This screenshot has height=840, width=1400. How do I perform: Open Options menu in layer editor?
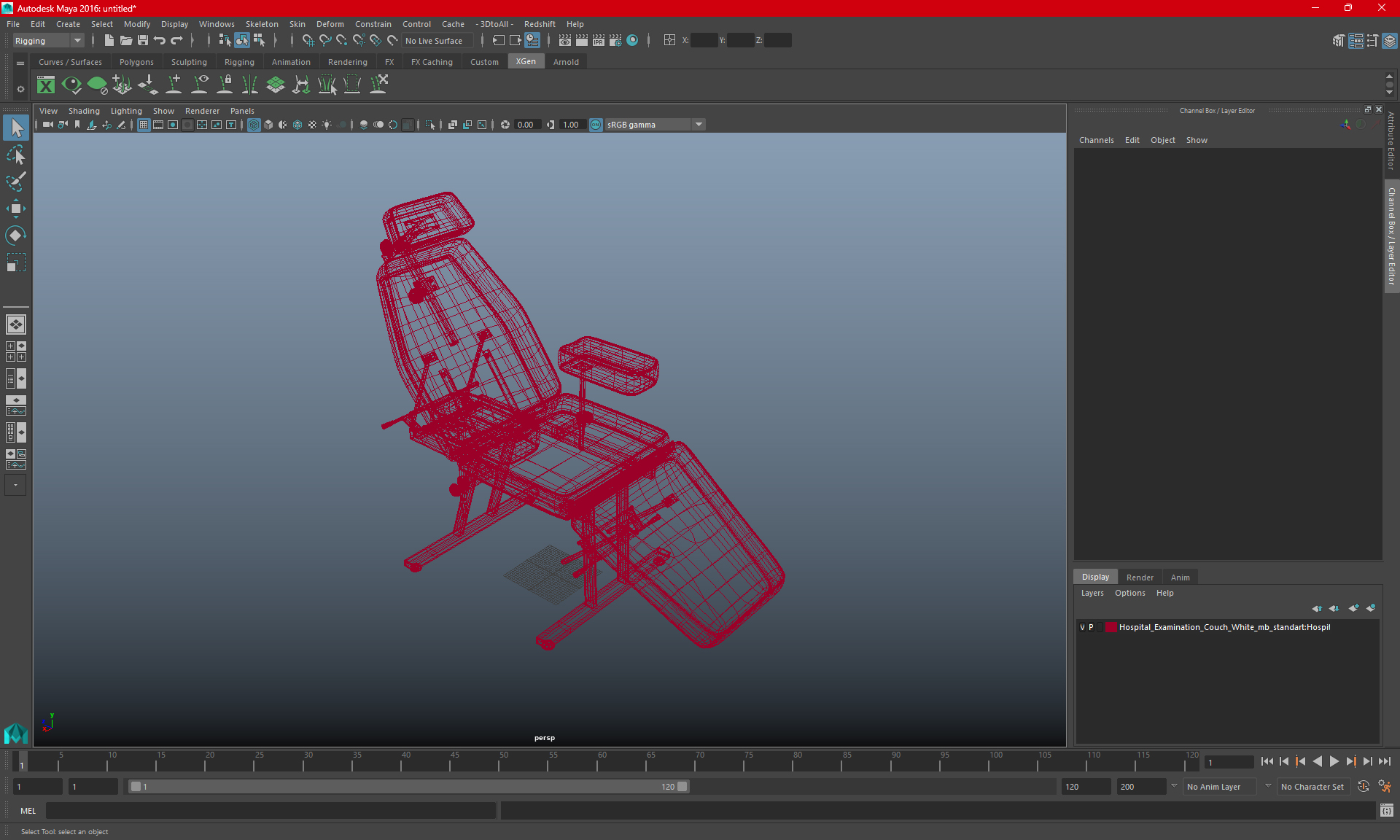click(x=1129, y=593)
